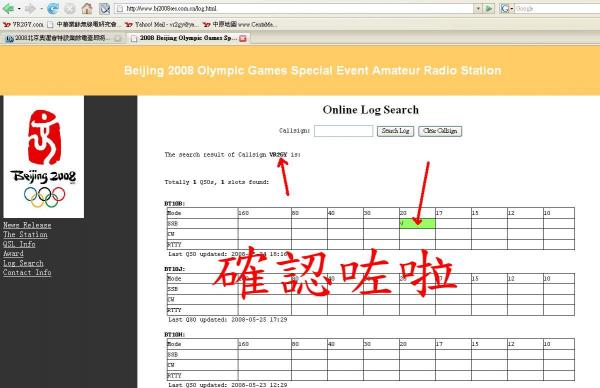Click the Search Log button

pyautogui.click(x=395, y=131)
